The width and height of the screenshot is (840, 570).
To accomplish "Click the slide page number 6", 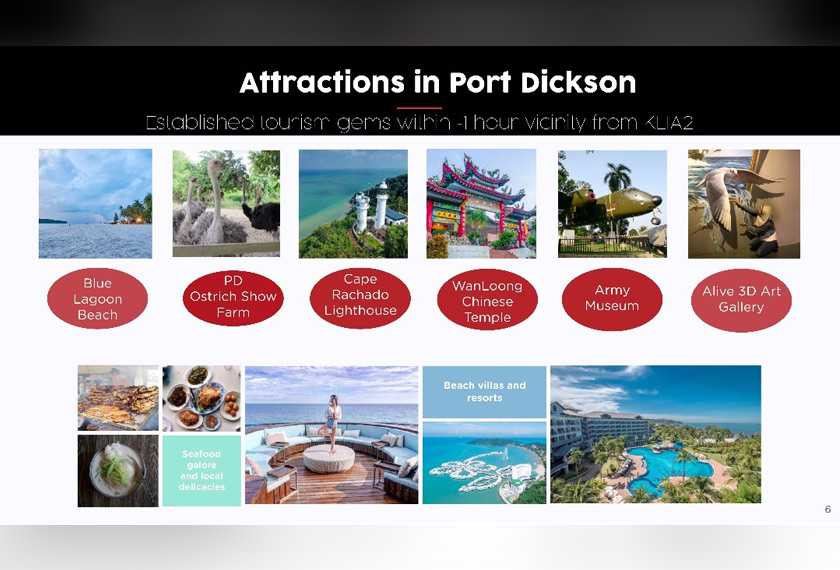I will [828, 509].
